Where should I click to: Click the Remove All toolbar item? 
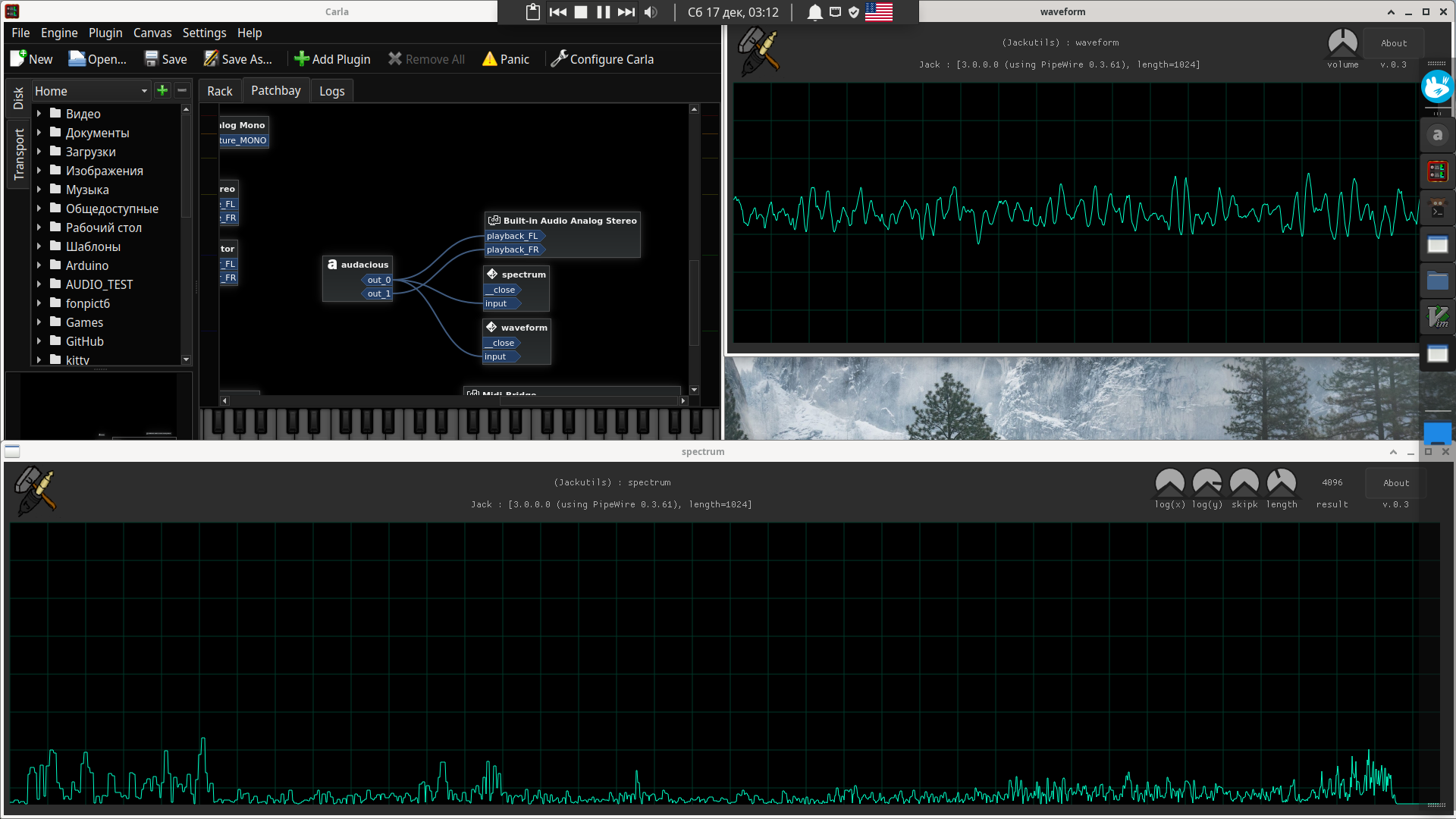426,59
